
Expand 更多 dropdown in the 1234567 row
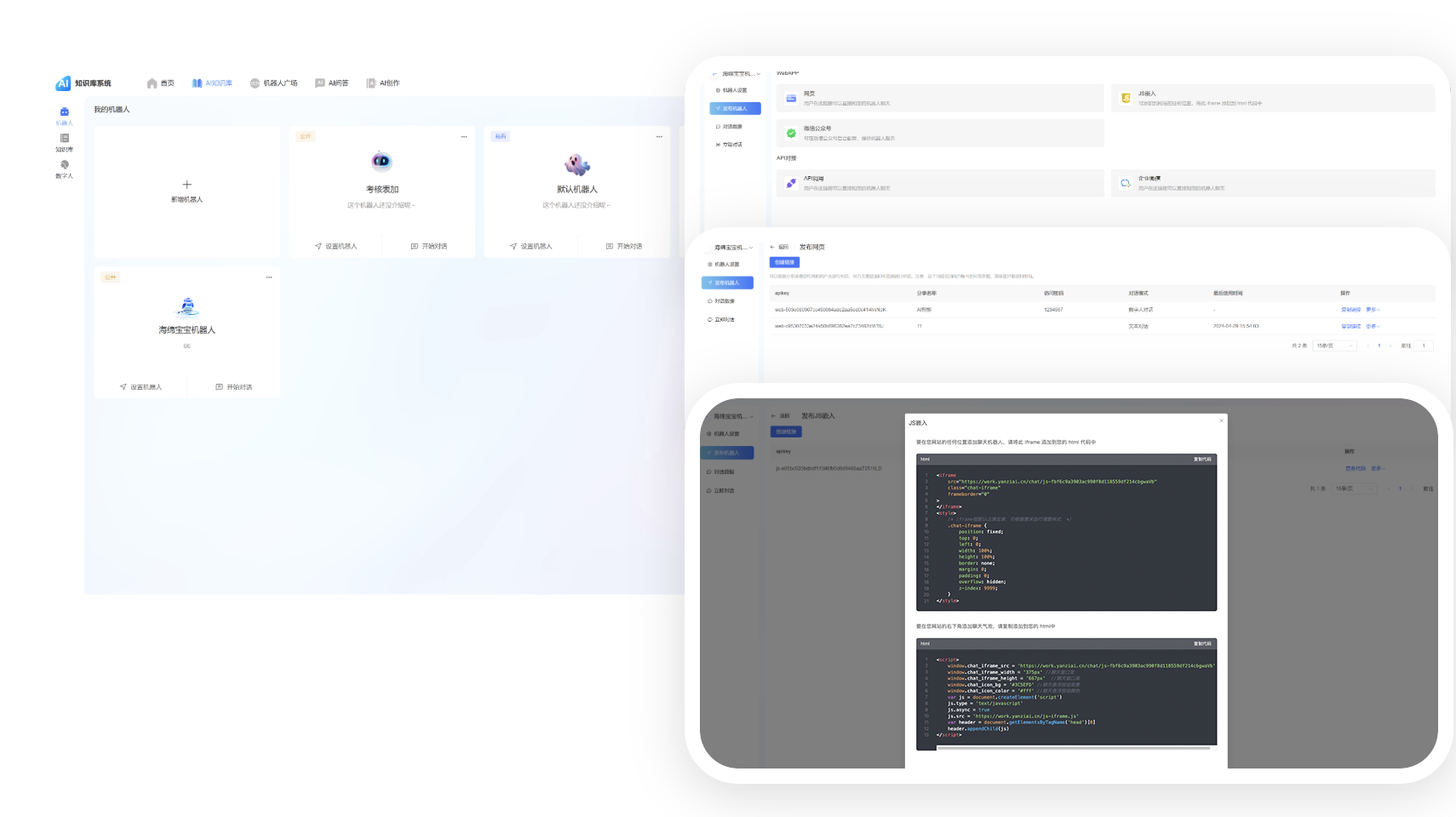coord(1373,310)
